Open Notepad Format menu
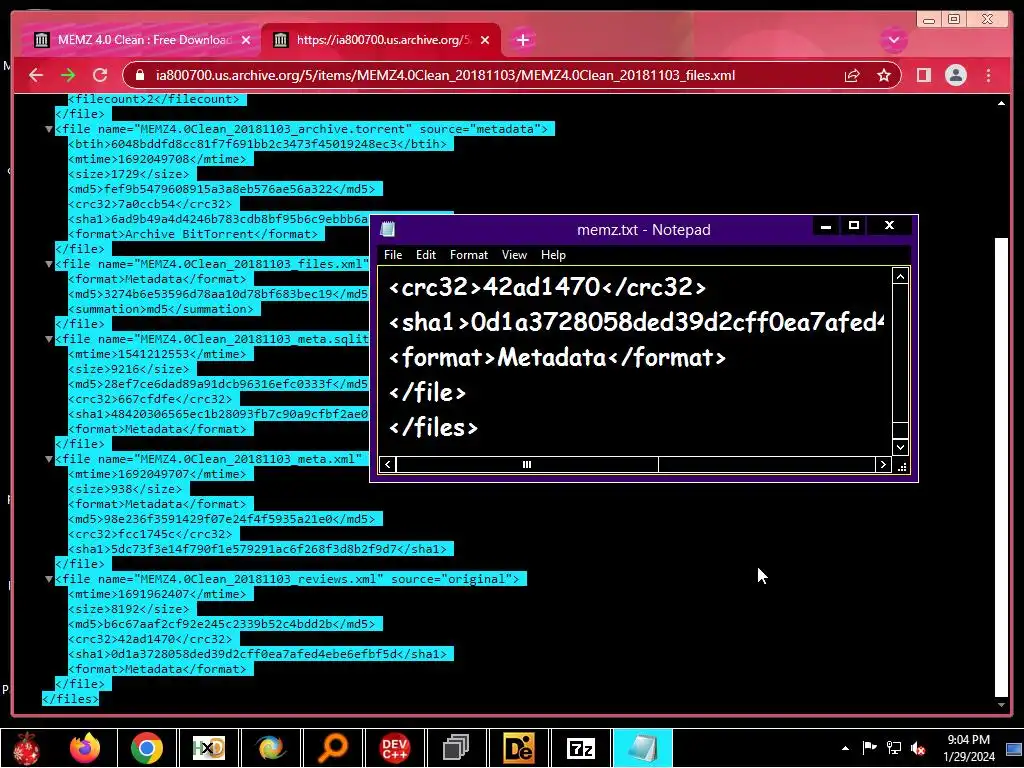The height and width of the screenshot is (768, 1024). pyautogui.click(x=469, y=255)
